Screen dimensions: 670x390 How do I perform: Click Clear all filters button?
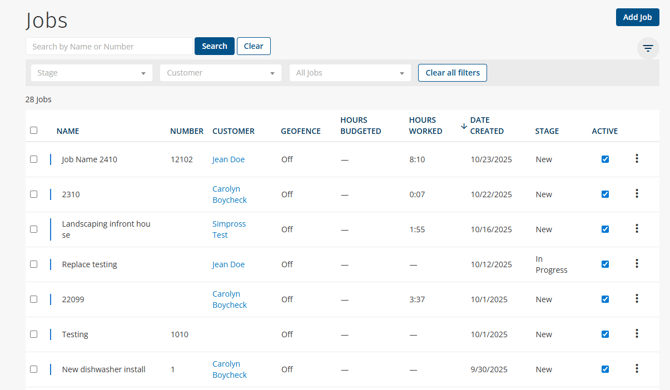(x=452, y=73)
